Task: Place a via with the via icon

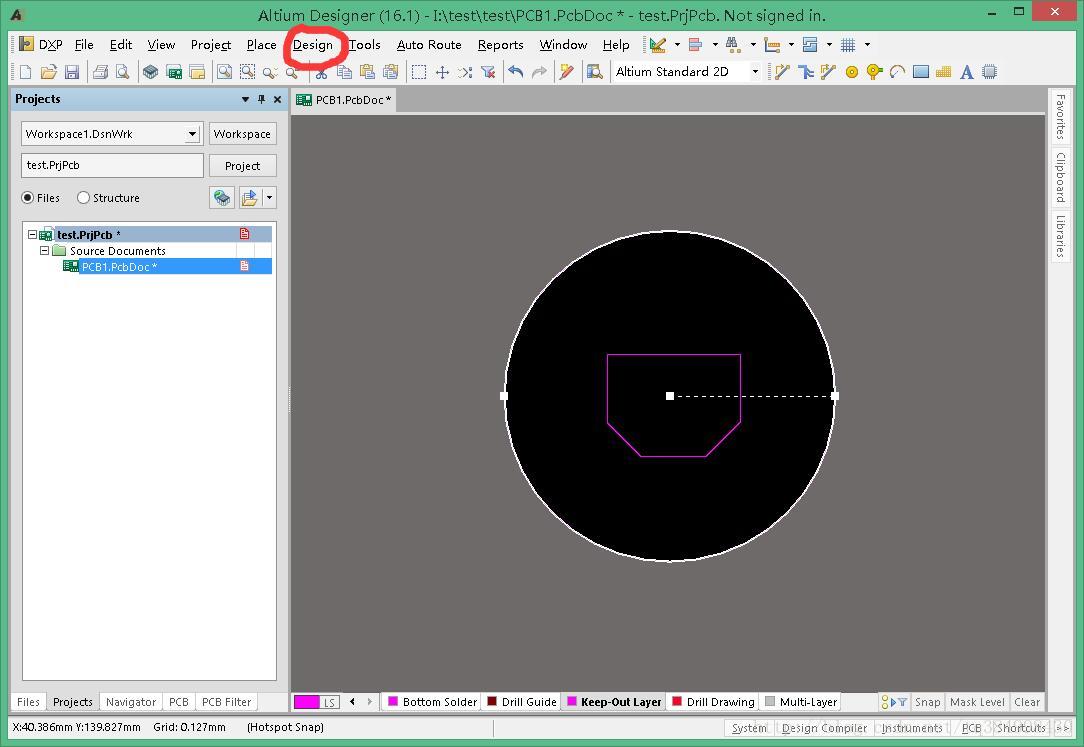Action: (875, 72)
